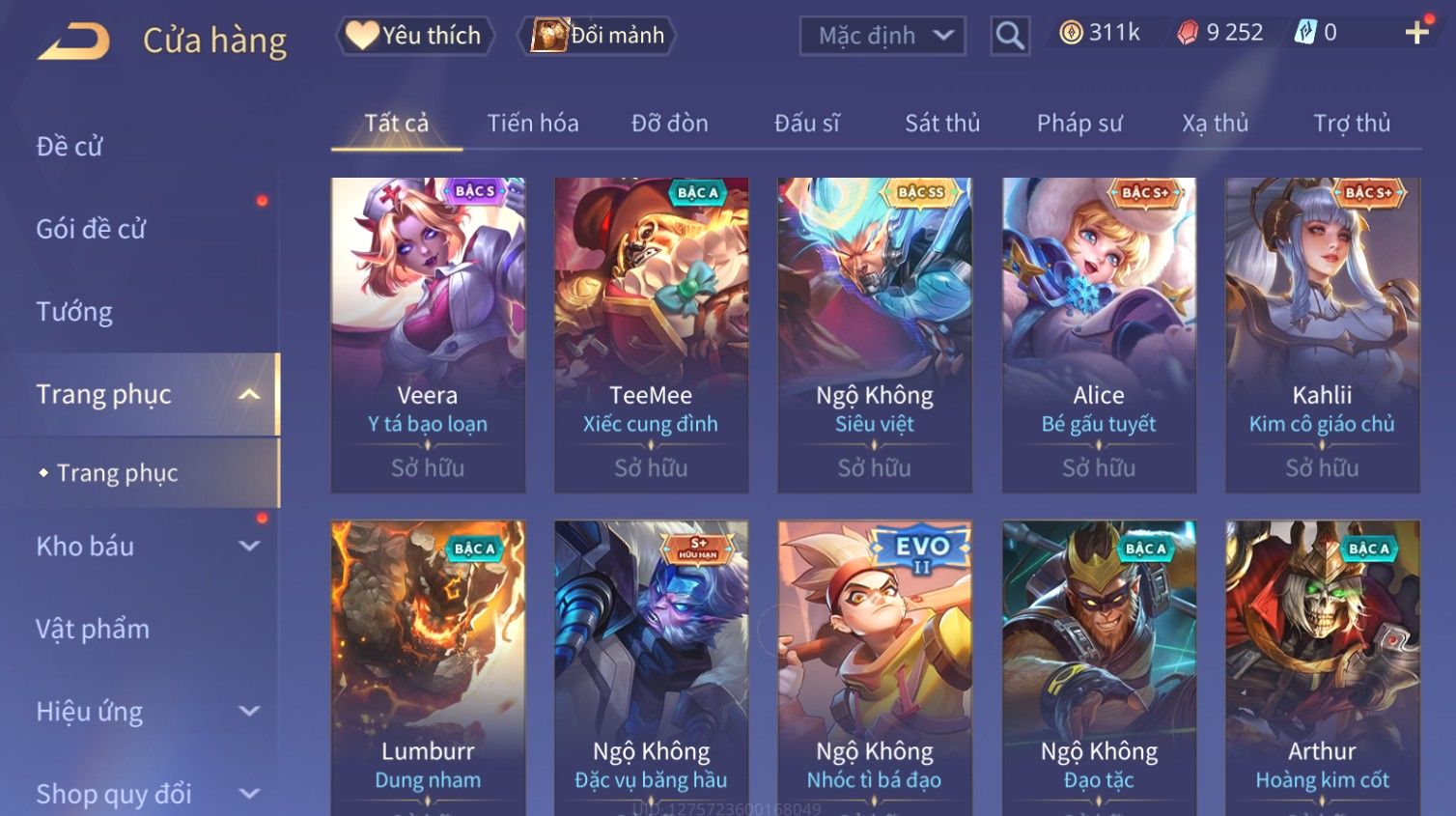Collapse the Trang phục sidebar section
Viewport: 1456px width, 816px height.
[249, 394]
